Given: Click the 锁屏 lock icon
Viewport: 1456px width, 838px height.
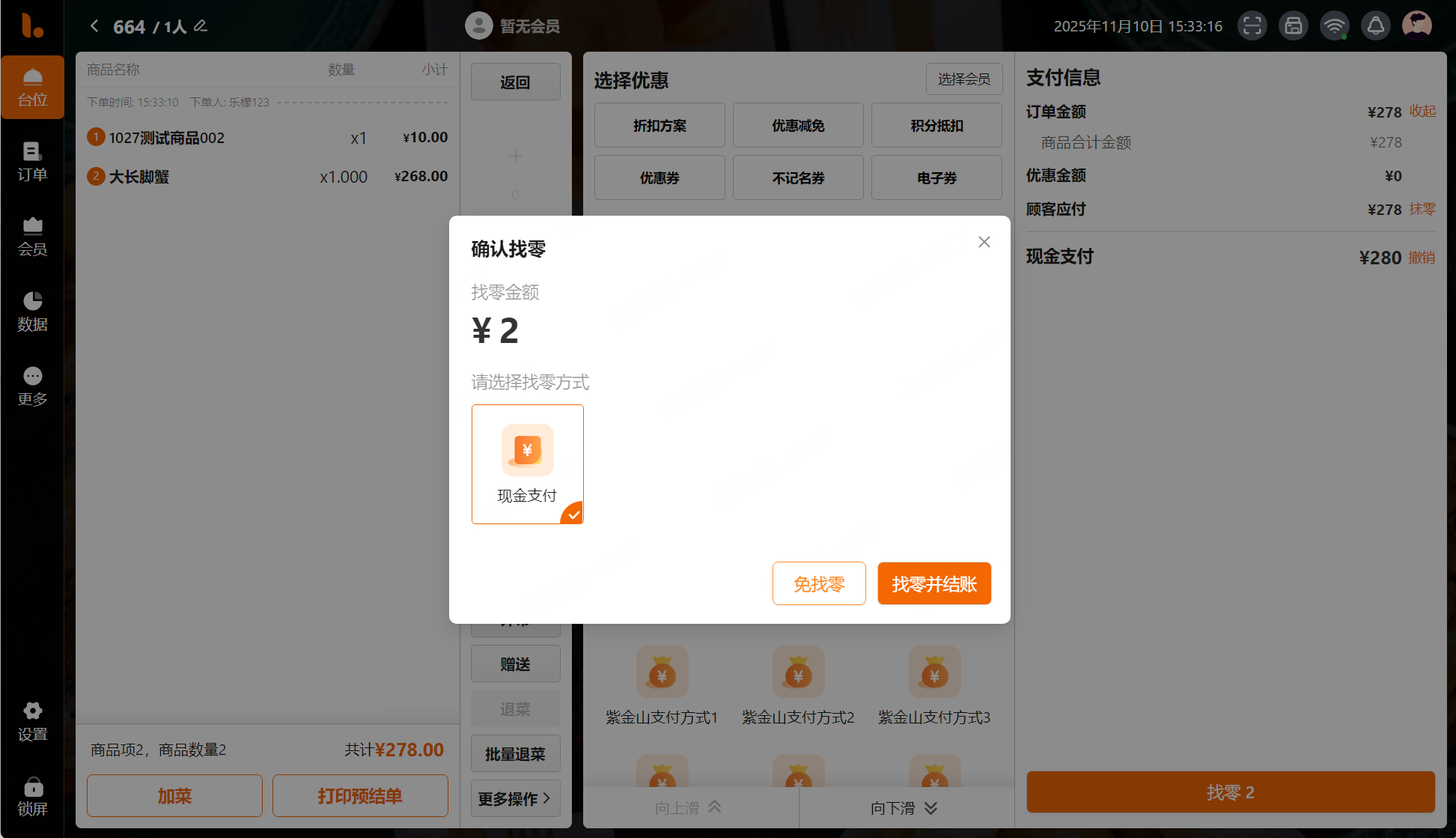Looking at the screenshot, I should (32, 795).
